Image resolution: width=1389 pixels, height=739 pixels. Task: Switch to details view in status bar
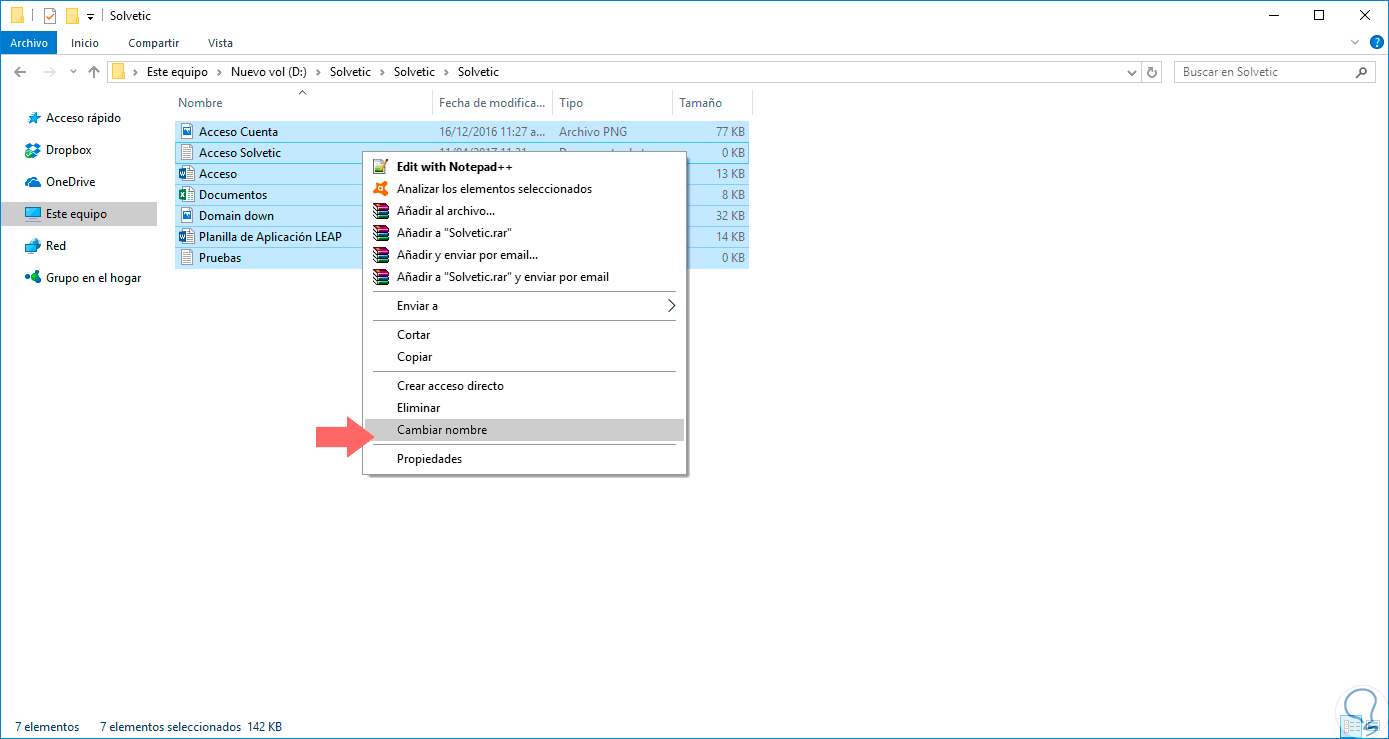click(x=1349, y=727)
